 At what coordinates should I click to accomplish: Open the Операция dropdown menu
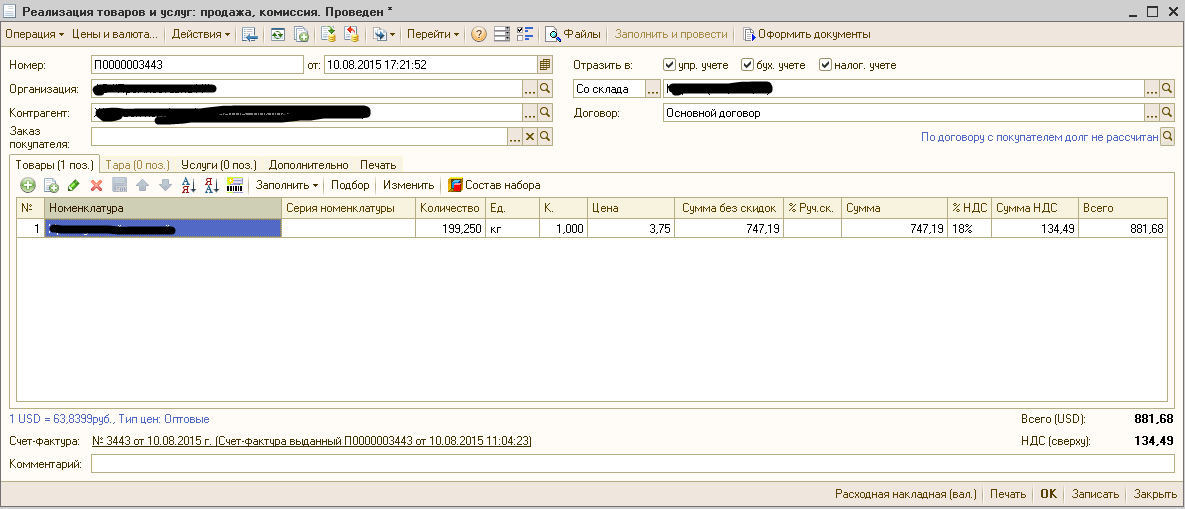34,34
